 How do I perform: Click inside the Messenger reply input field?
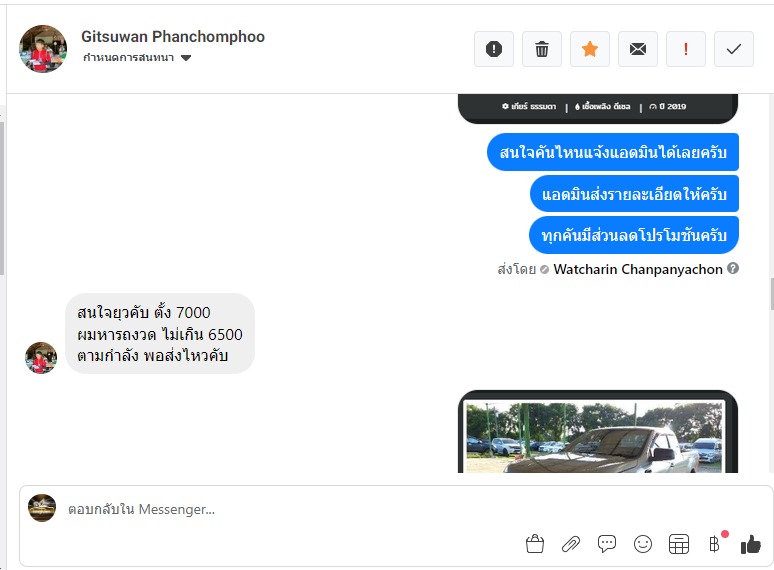(x=395, y=509)
